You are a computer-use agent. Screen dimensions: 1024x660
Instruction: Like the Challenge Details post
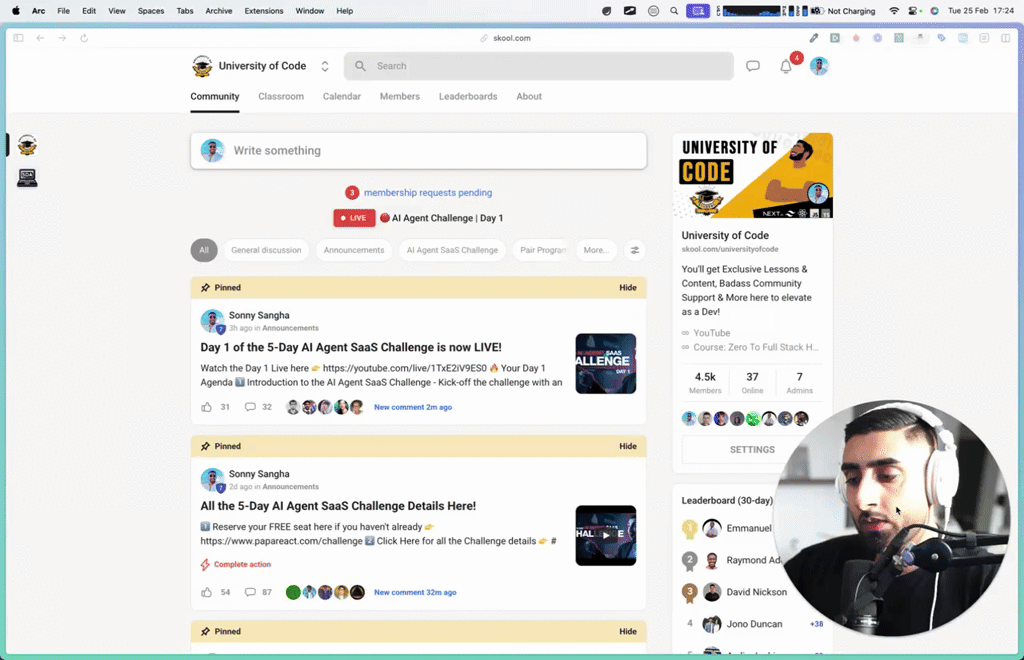click(206, 592)
